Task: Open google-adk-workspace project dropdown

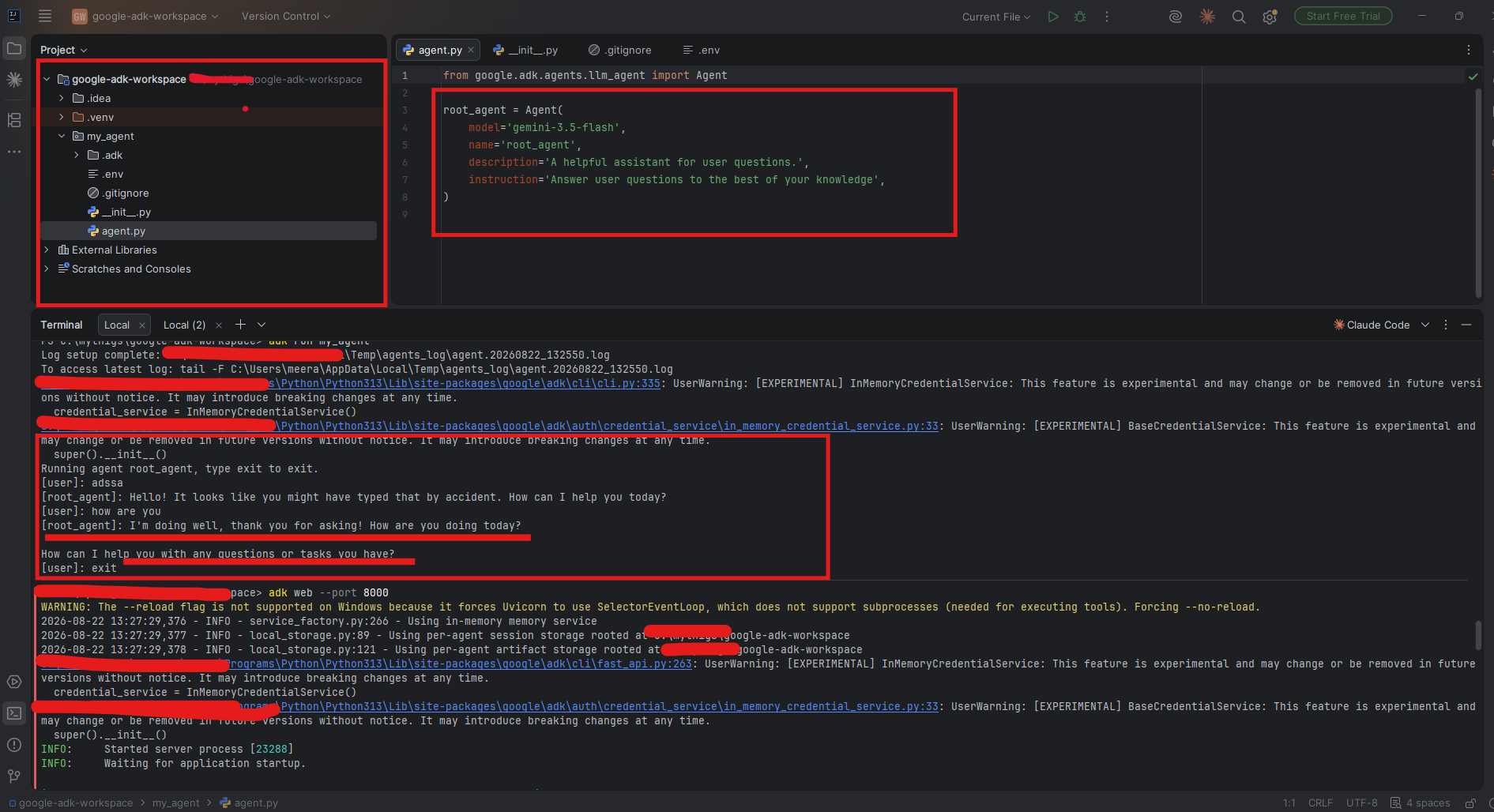Action: click(145, 16)
